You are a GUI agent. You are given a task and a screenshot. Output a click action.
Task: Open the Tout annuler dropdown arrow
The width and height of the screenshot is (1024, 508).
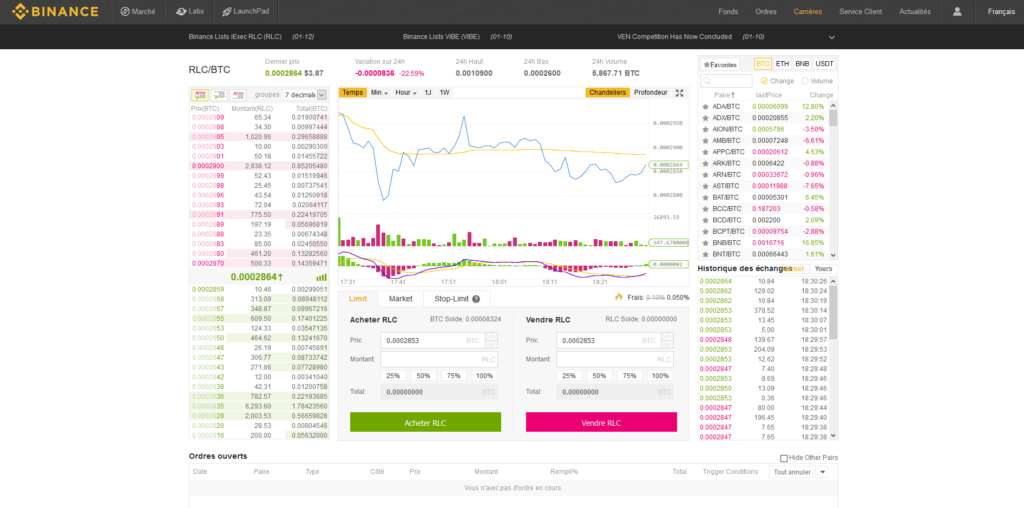point(822,471)
